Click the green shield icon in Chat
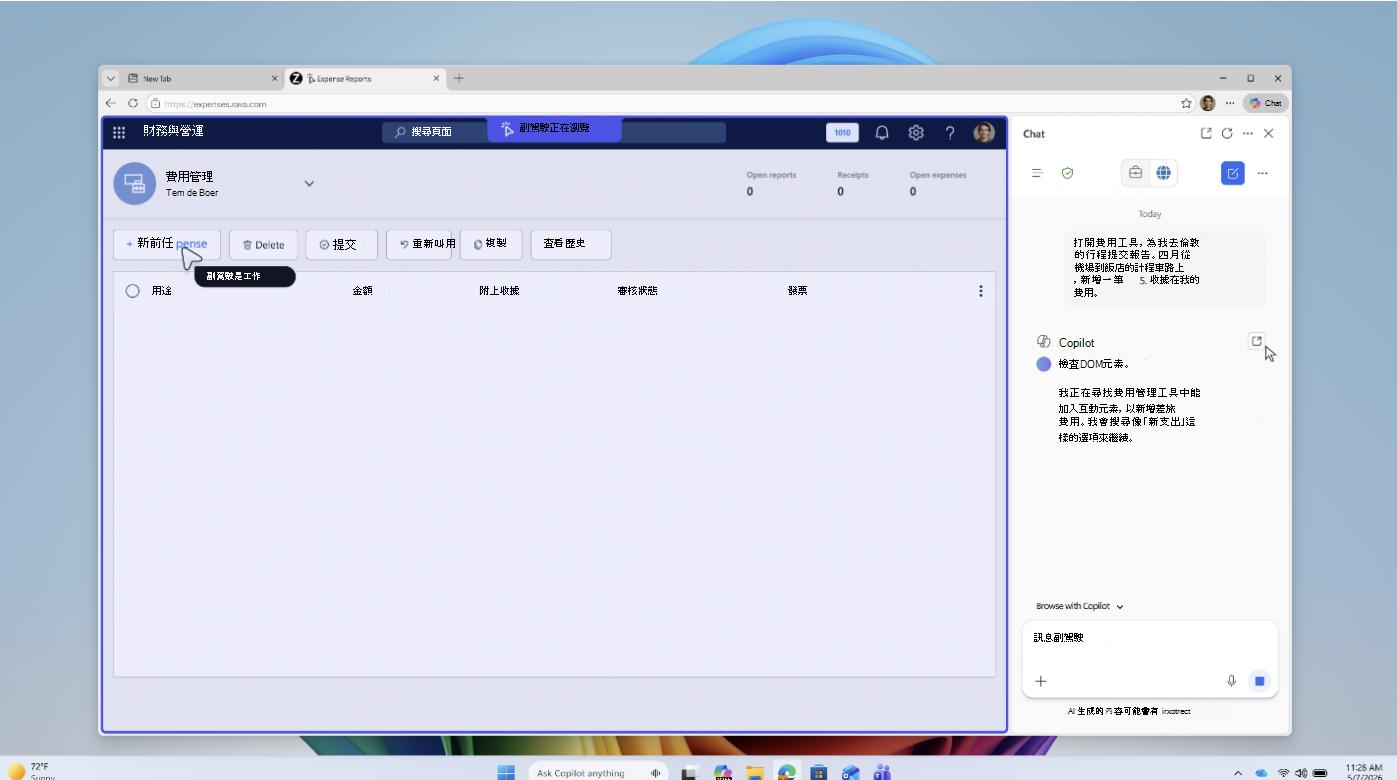Image resolution: width=1397 pixels, height=780 pixels. 1067,173
